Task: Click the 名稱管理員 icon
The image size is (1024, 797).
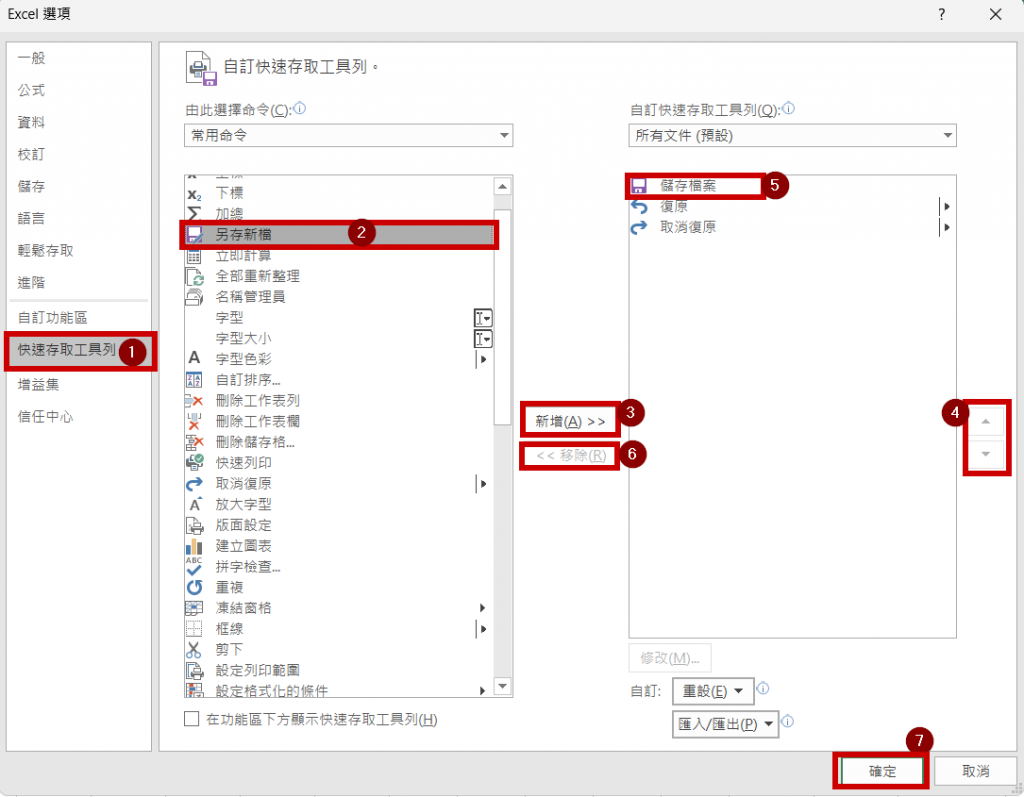Action: 194,297
